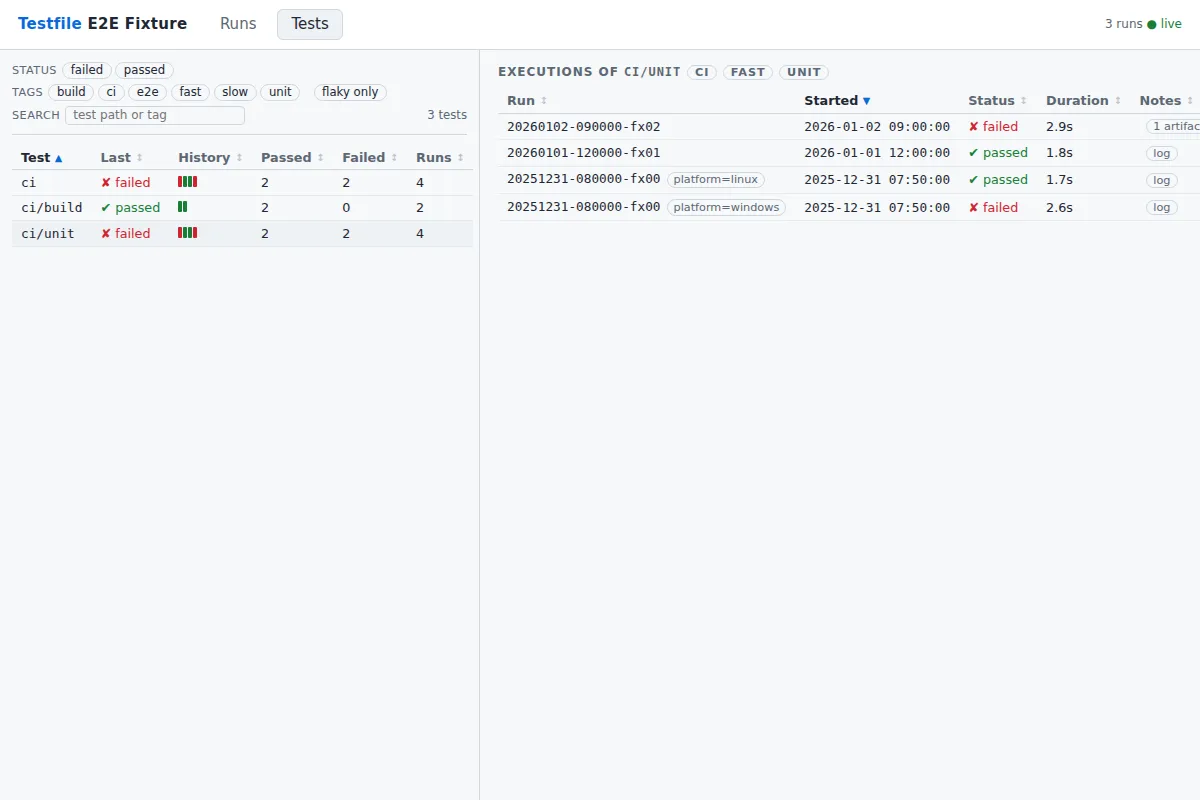The width and height of the screenshot is (1200, 800).
Task: Click failed status of windows execution
Action: [993, 207]
